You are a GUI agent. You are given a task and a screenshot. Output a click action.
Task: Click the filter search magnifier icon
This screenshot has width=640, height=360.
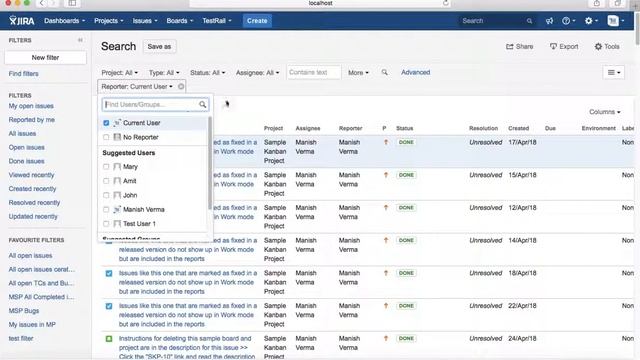(384, 72)
